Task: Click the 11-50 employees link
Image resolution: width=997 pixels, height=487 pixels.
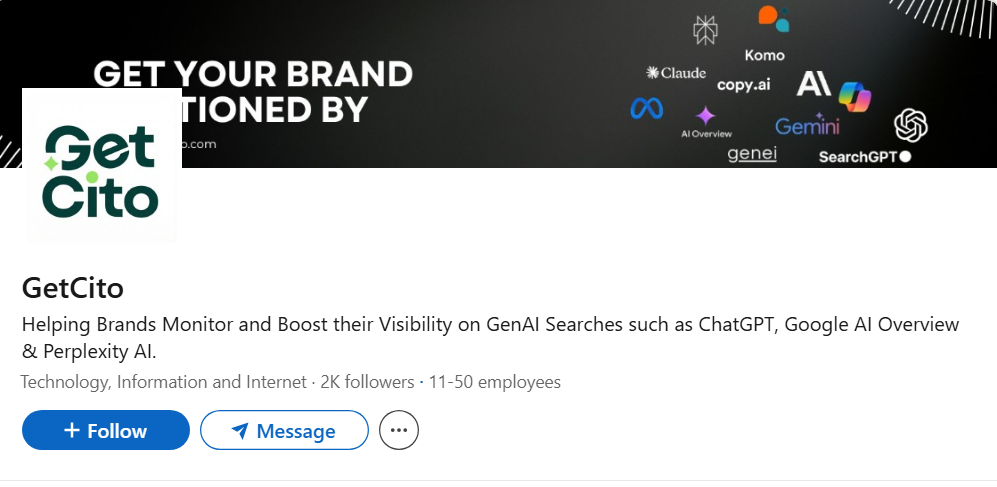Action: coord(494,382)
